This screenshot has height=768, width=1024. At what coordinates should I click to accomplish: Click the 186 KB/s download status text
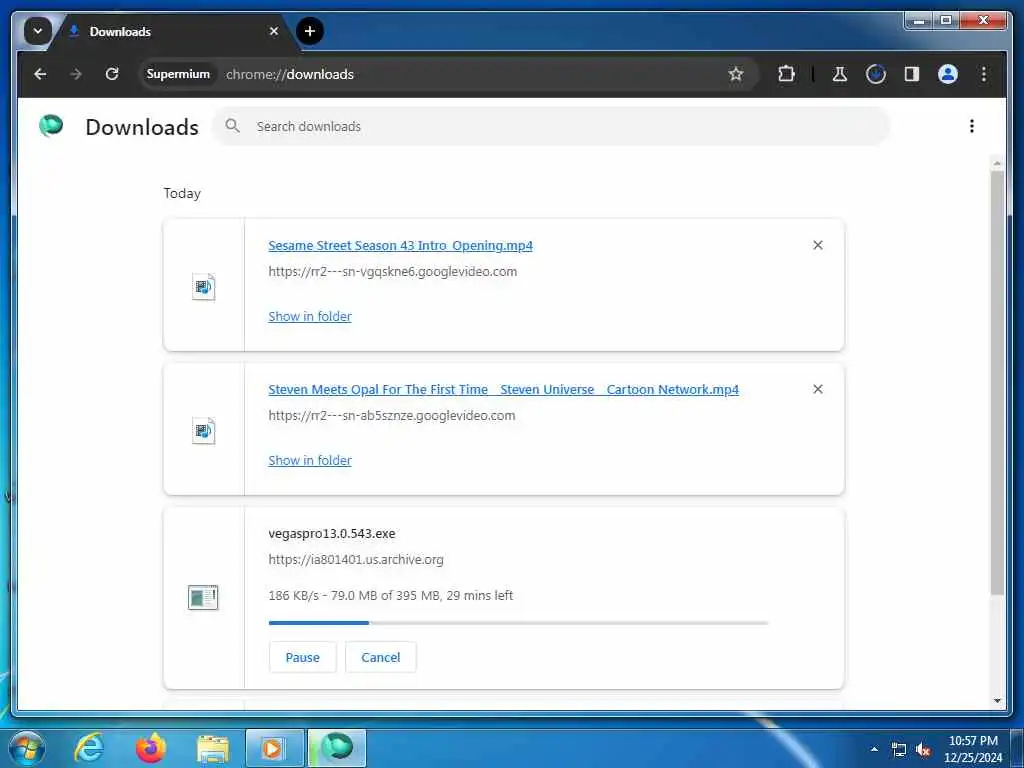391,596
